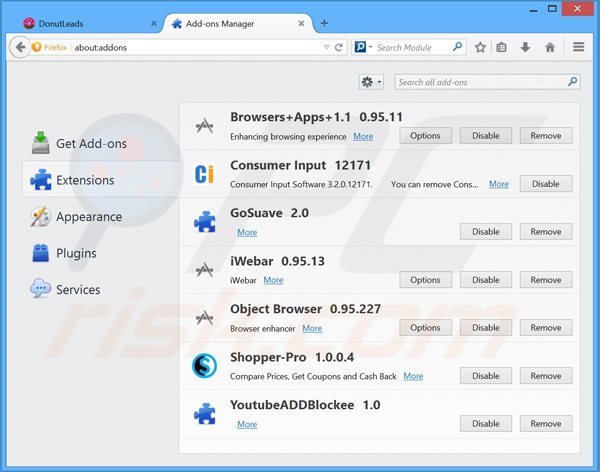The image size is (600, 472).
Task: Click the Browsers+Apps+1.1 extension icon
Action: (x=204, y=126)
